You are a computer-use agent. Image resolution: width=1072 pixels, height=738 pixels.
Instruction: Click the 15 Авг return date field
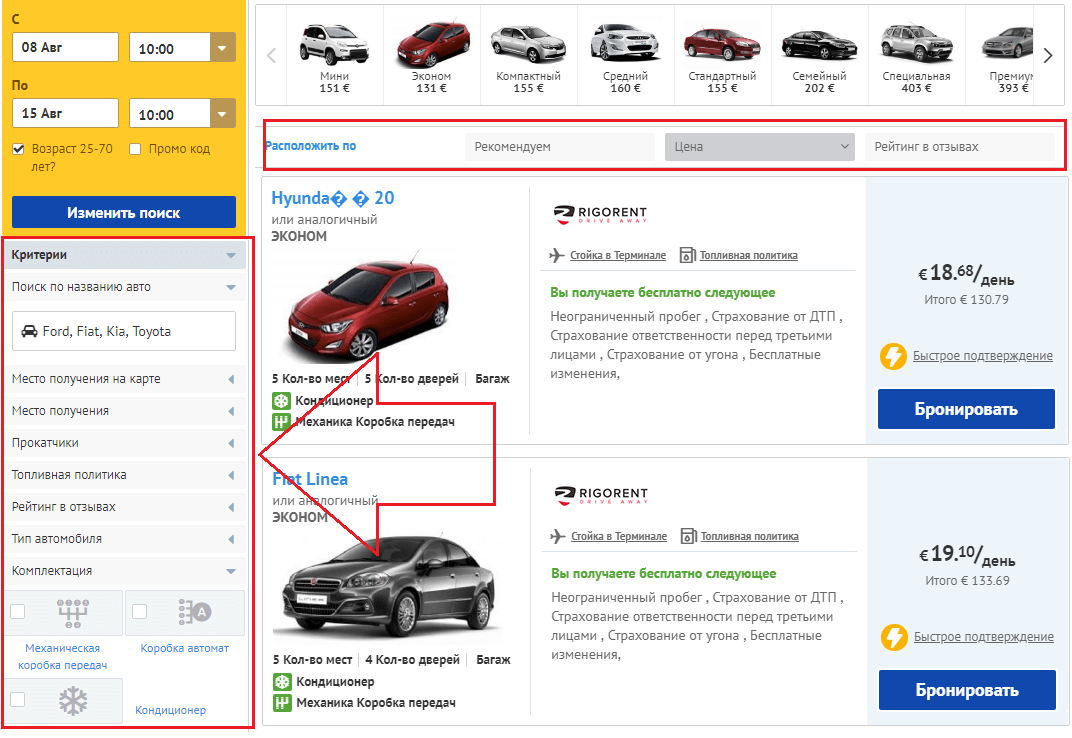pyautogui.click(x=65, y=114)
